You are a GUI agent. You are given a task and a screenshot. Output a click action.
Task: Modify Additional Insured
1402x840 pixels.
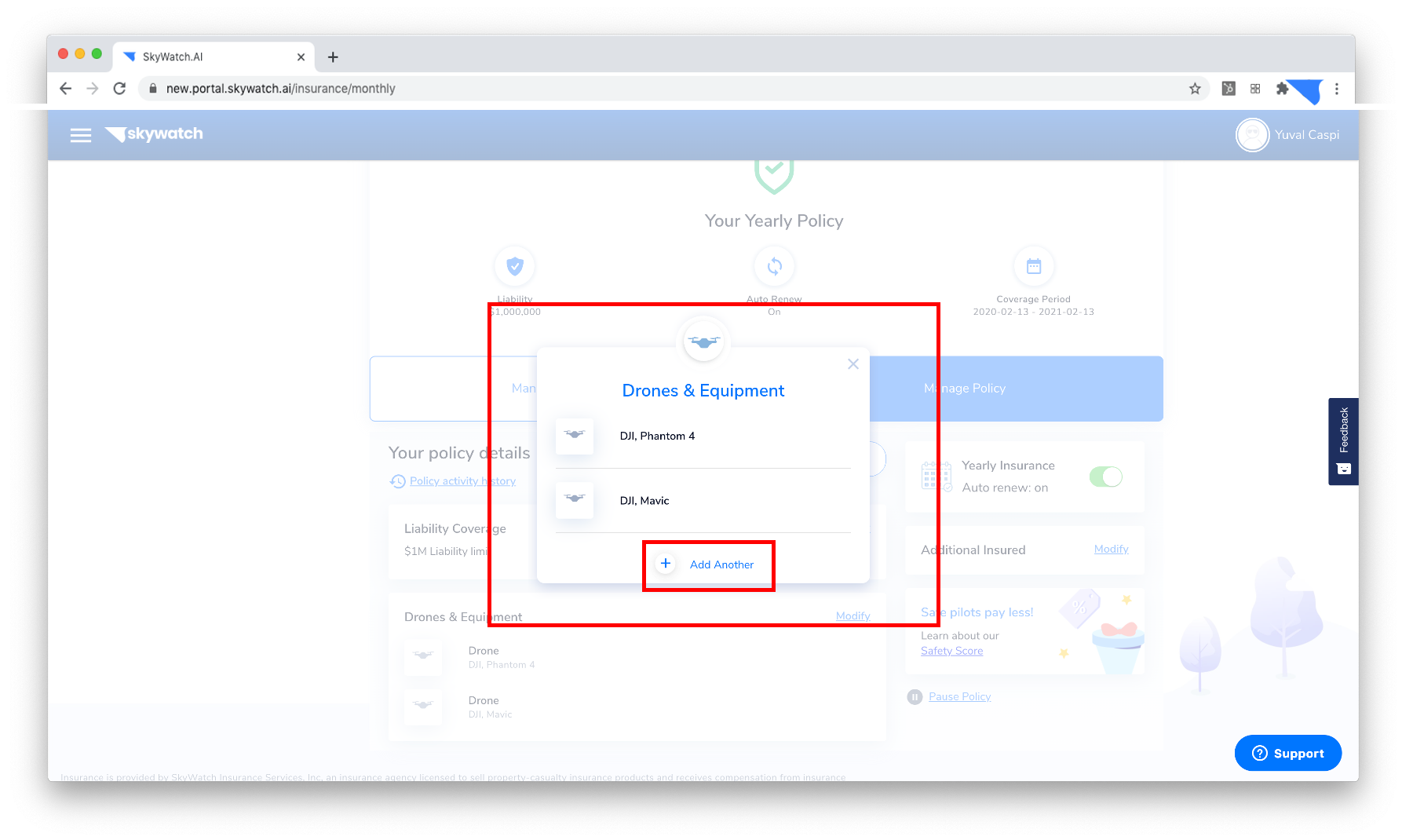pos(1111,549)
